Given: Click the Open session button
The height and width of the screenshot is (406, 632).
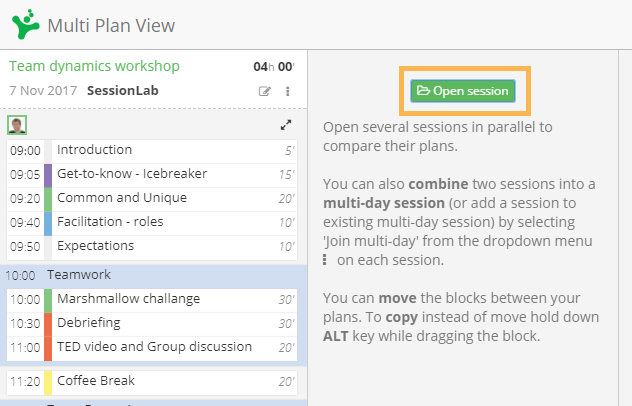Looking at the screenshot, I should pos(463,91).
